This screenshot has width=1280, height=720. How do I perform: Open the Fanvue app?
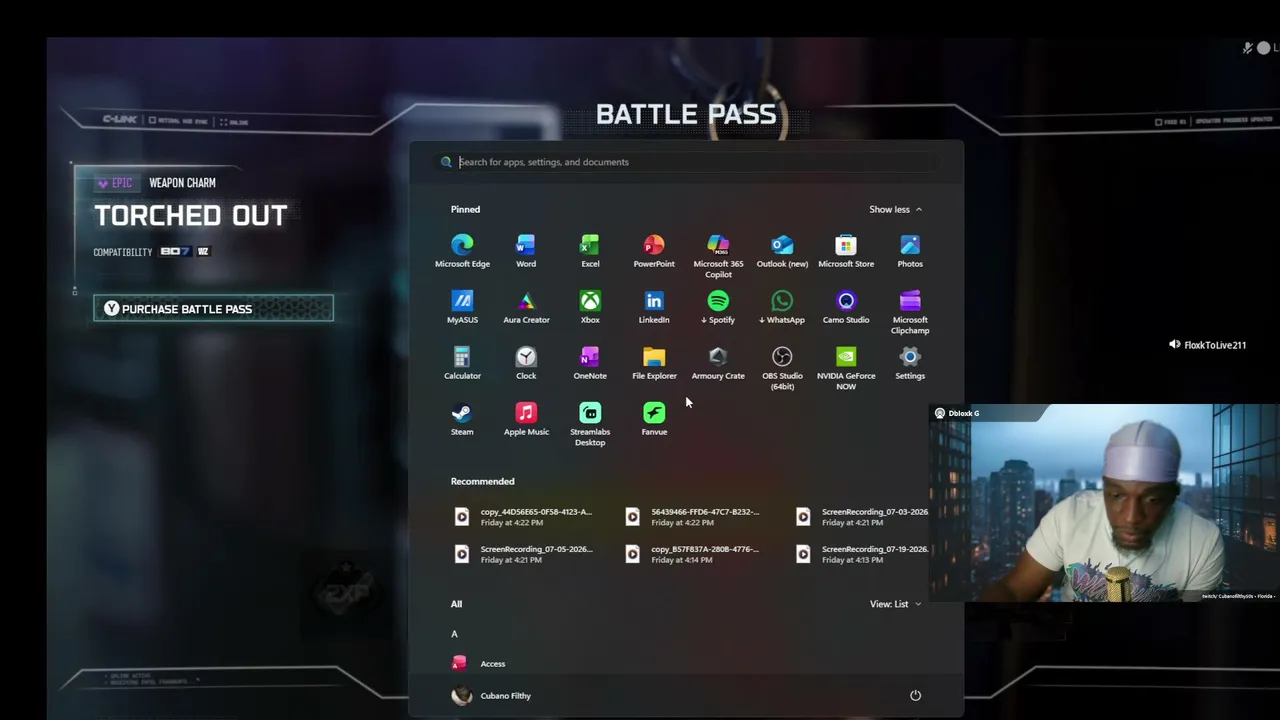coord(654,419)
